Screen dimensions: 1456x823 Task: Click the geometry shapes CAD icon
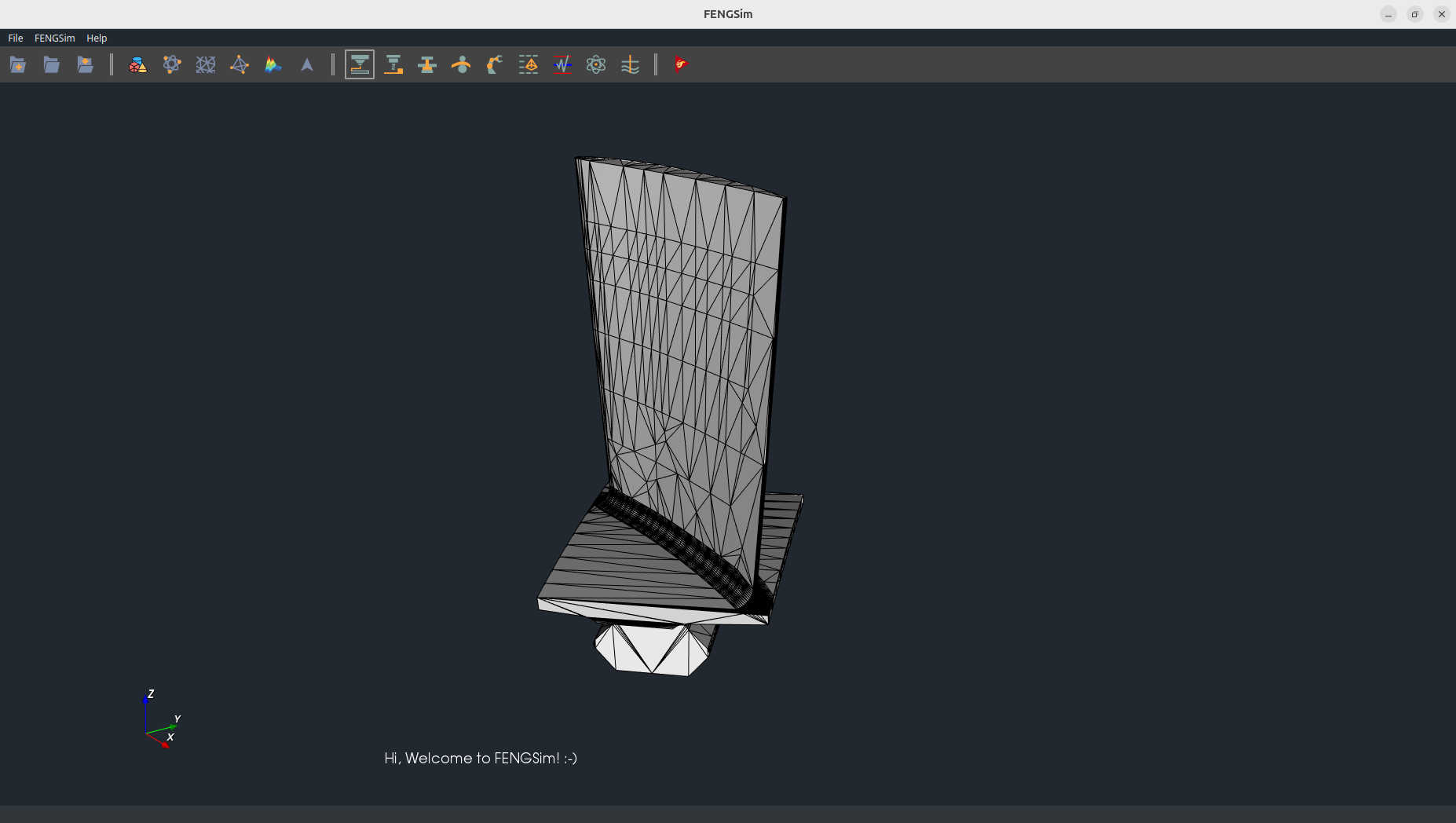(x=137, y=64)
